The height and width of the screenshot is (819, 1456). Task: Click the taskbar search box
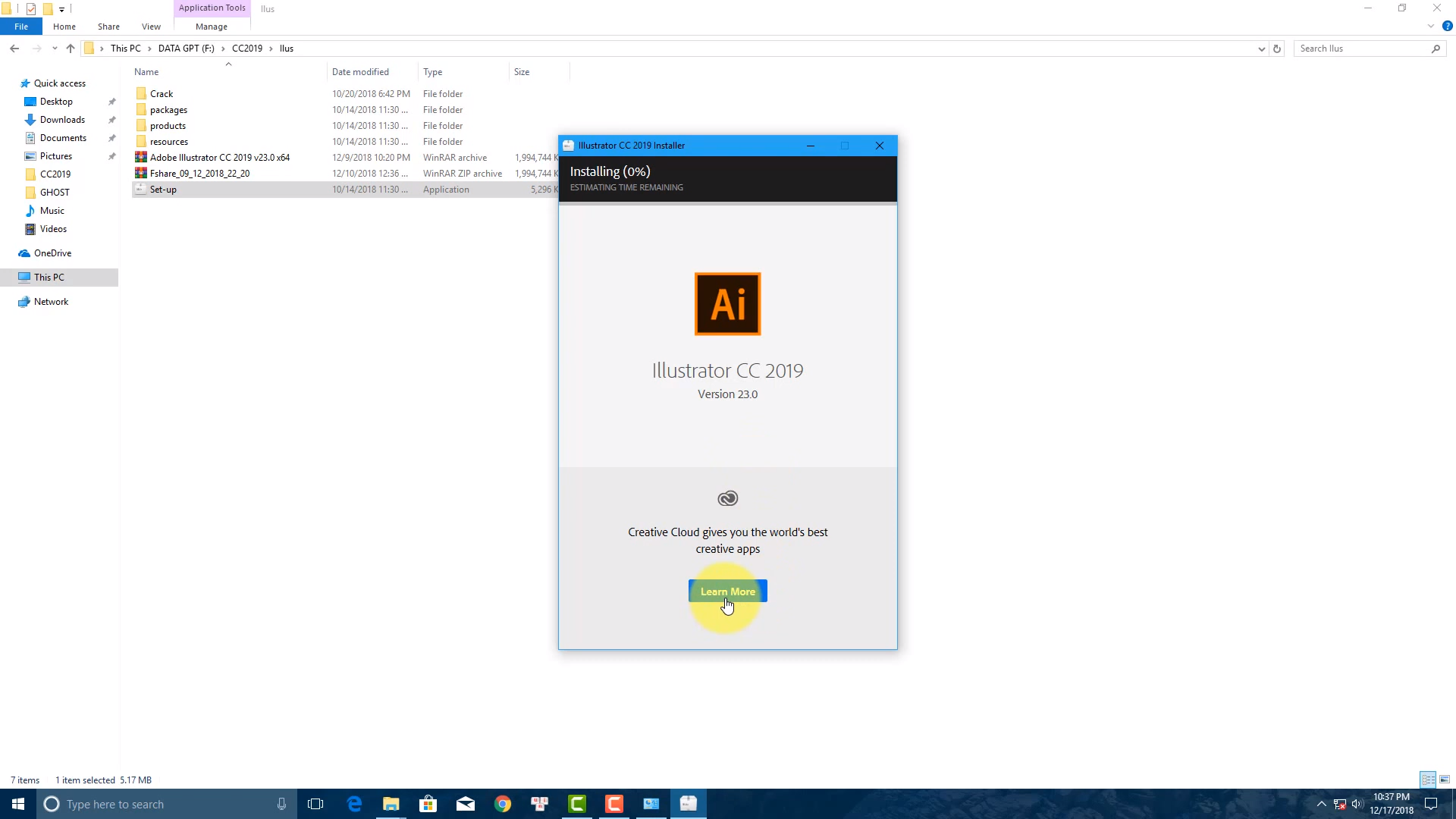pyautogui.click(x=167, y=804)
